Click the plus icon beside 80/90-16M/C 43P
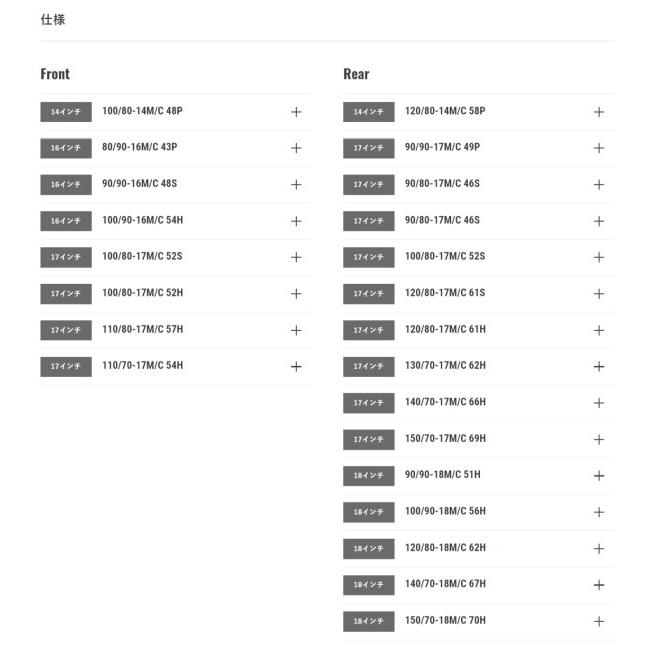 click(296, 148)
